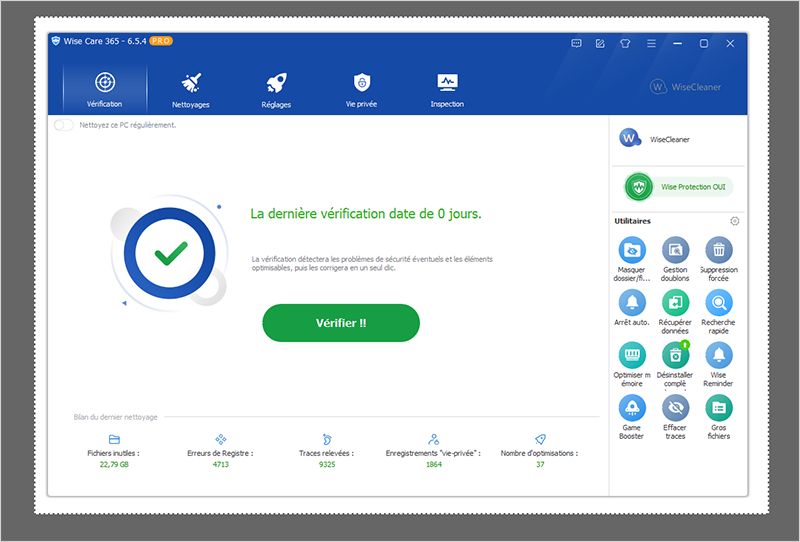
Task: Click 'La dernière vérification date de 0 jours.' text
Action: pyautogui.click(x=366, y=213)
